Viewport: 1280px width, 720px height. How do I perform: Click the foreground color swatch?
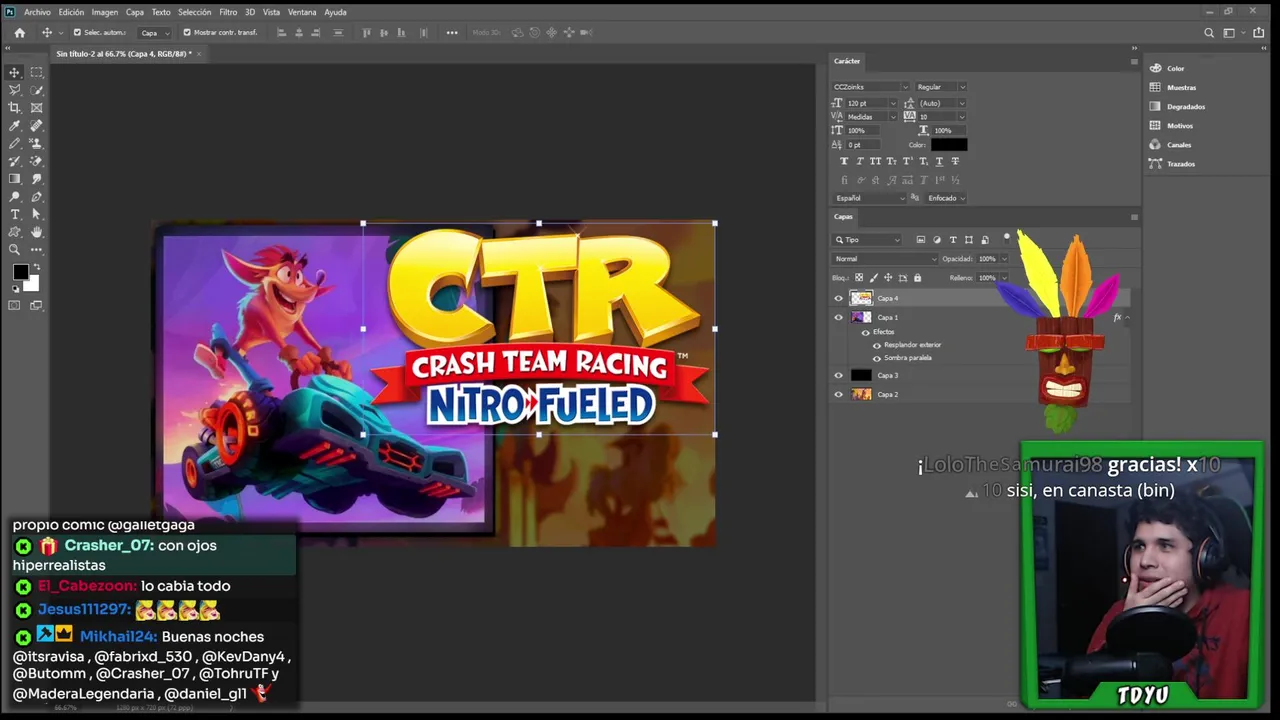pyautogui.click(x=20, y=273)
